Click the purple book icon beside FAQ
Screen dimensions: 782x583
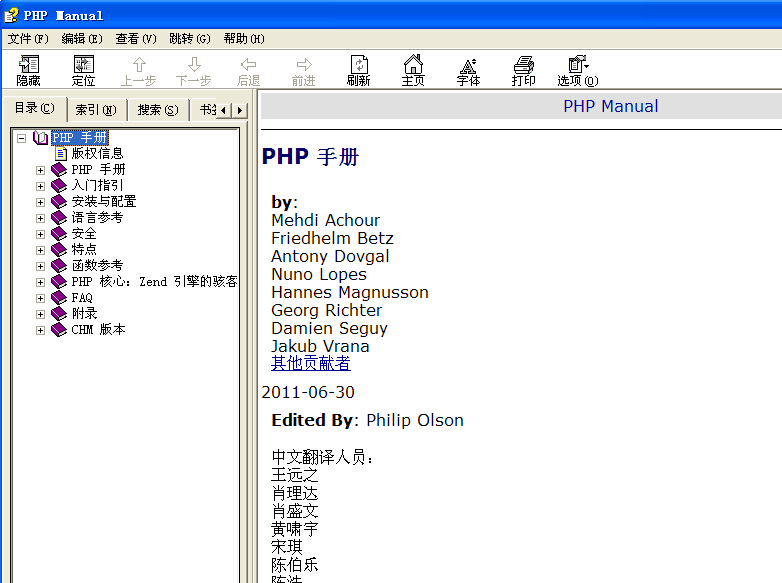(59, 298)
